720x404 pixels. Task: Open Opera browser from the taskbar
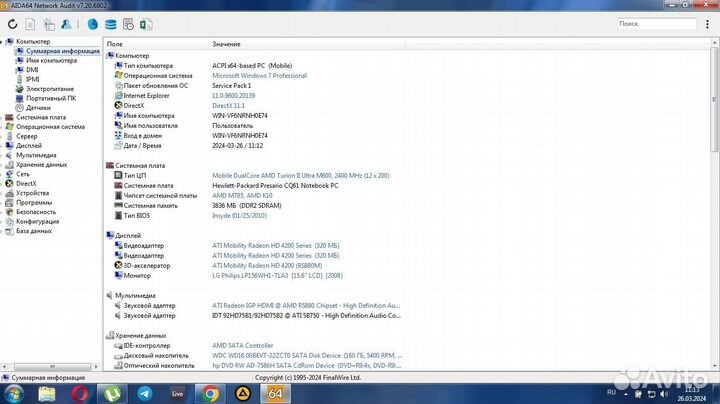pos(79,394)
